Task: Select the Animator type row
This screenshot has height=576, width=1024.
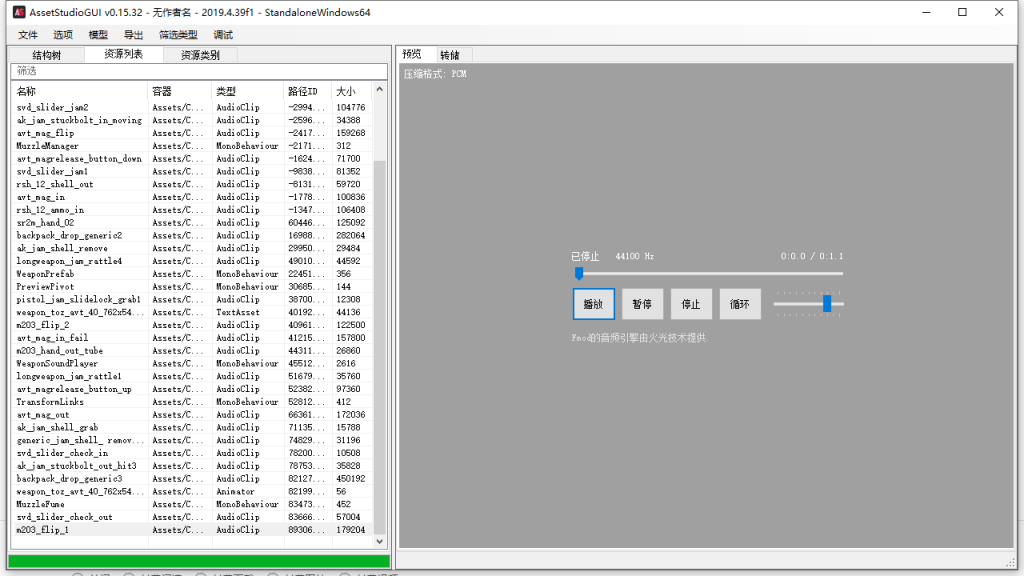Action: [x=192, y=491]
